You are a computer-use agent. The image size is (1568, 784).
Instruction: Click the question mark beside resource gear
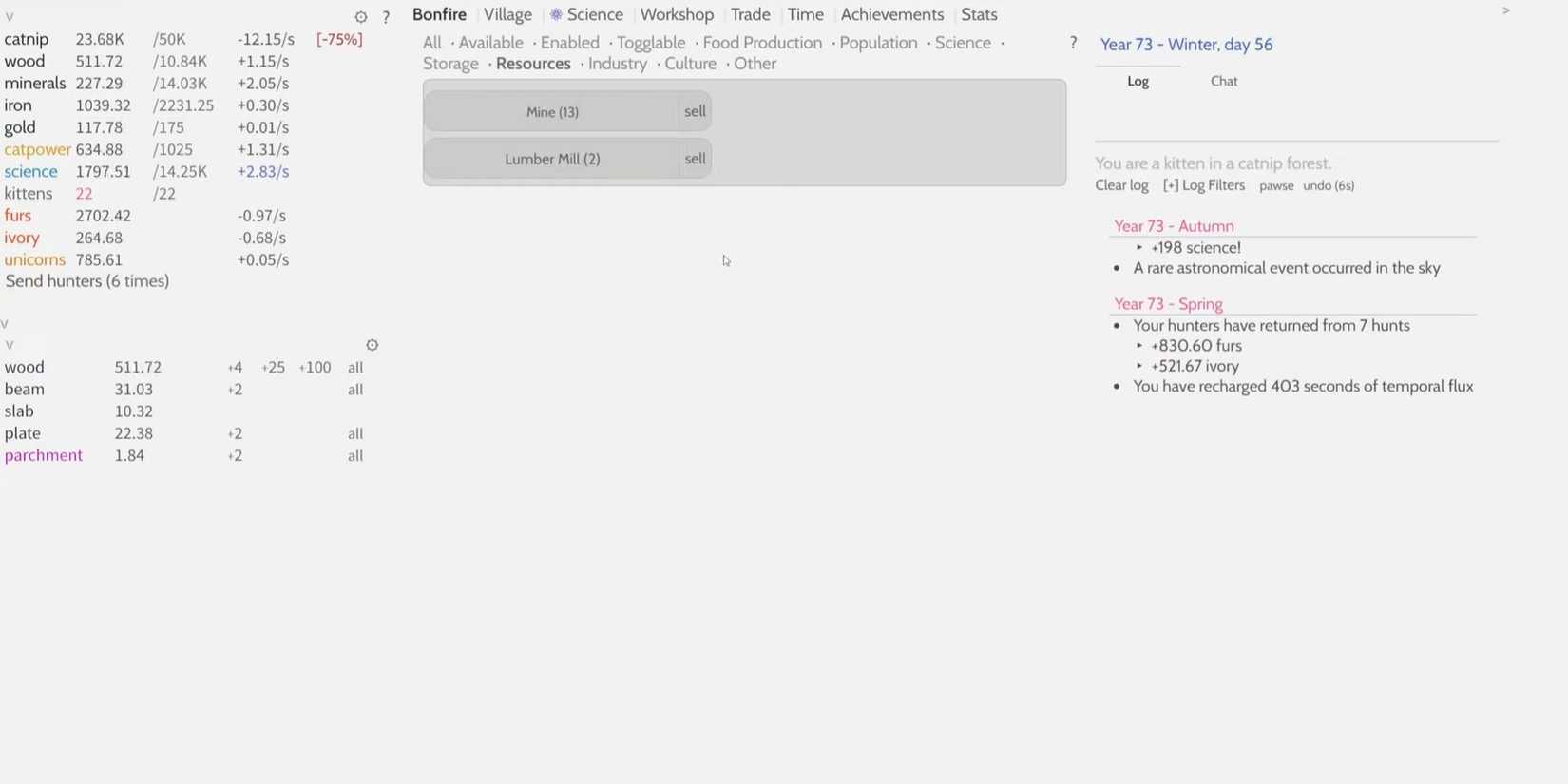[x=386, y=17]
